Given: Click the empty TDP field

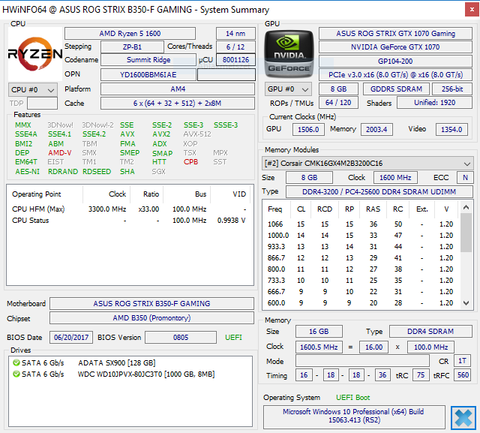Looking at the screenshot, I should (x=42, y=103).
